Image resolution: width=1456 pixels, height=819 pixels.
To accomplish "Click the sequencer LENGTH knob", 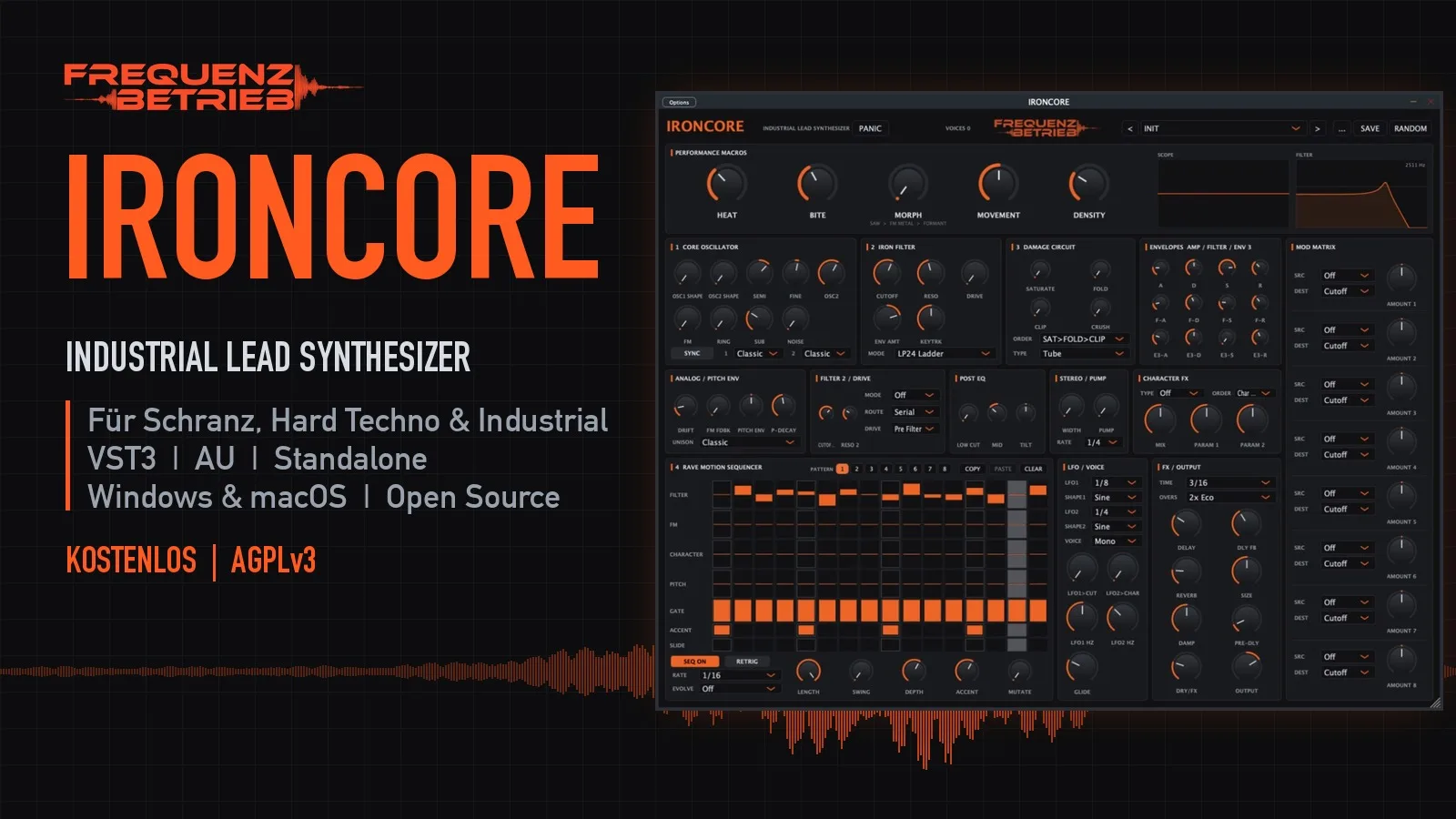I will pyautogui.click(x=808, y=672).
